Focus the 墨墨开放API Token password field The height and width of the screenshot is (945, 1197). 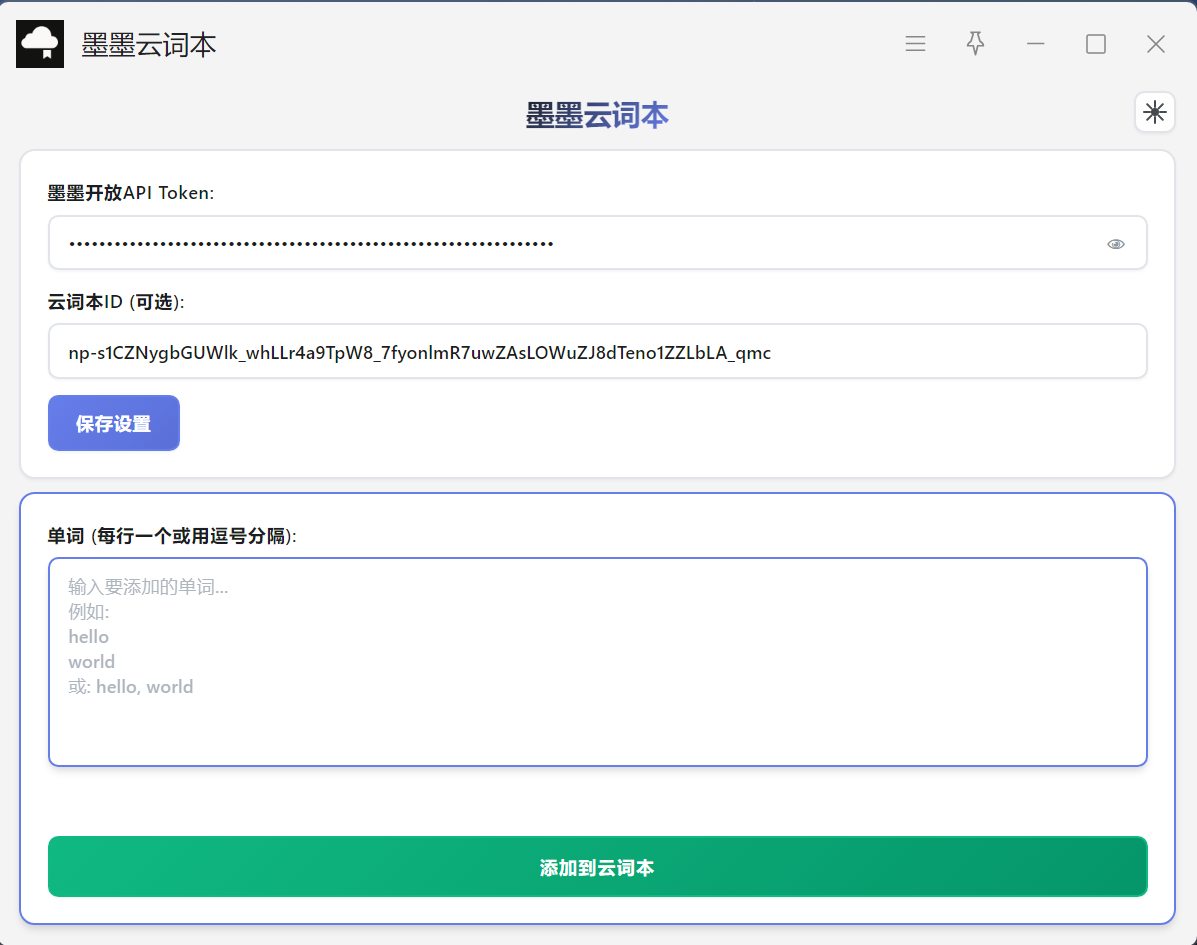click(x=597, y=243)
